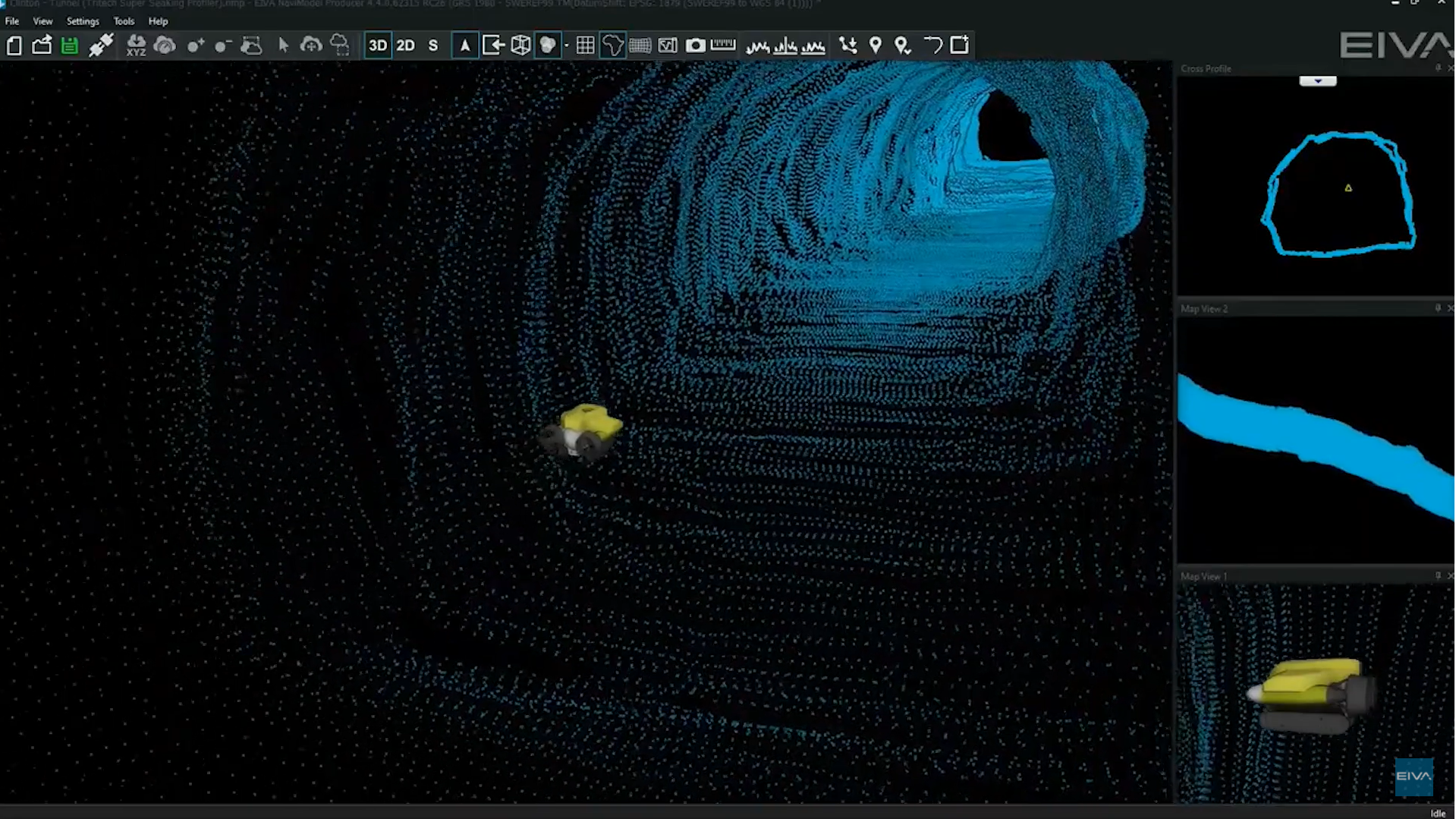Viewport: 1456px width, 819px height.
Task: Pin the Cross Profile panel
Action: tap(1438, 68)
